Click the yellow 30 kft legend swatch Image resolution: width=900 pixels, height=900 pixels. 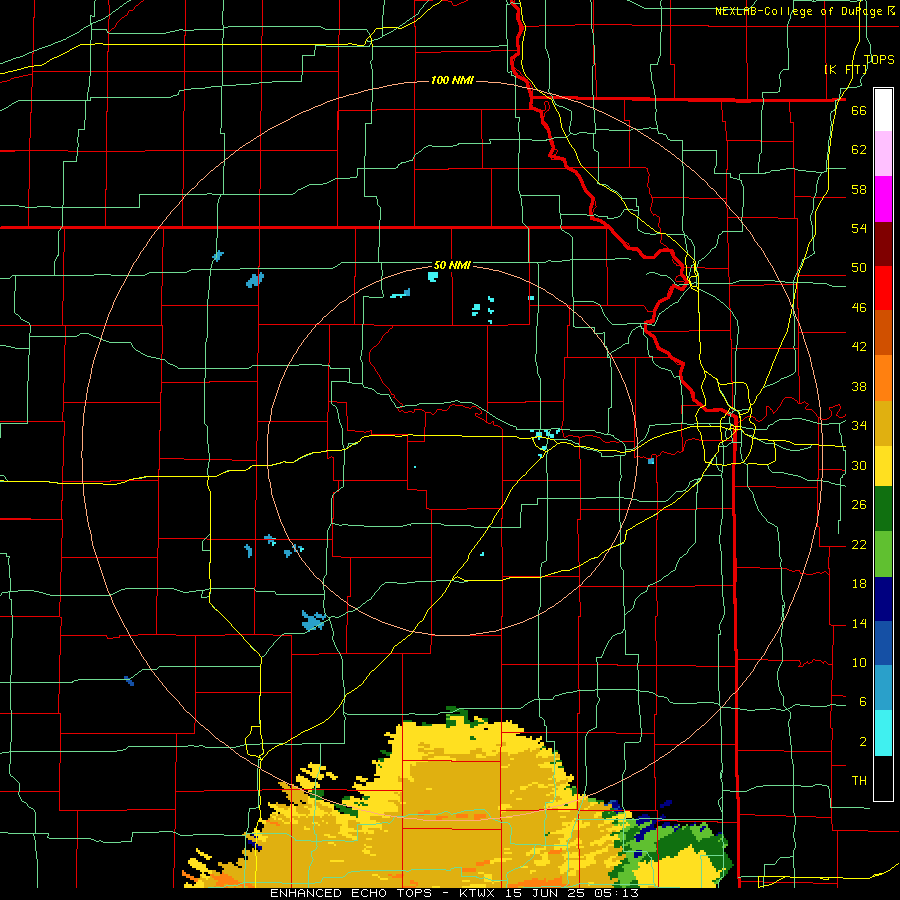(x=883, y=466)
